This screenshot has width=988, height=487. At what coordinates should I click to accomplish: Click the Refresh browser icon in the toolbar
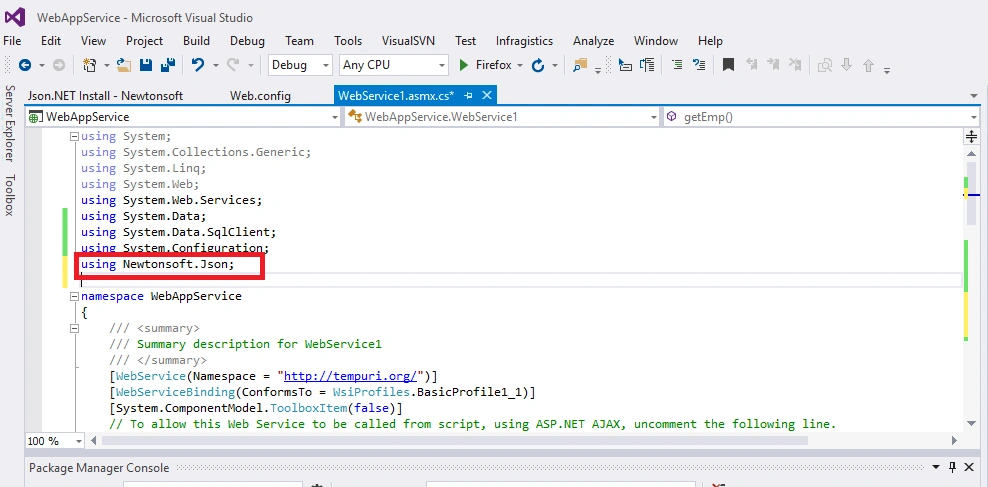tap(538, 65)
